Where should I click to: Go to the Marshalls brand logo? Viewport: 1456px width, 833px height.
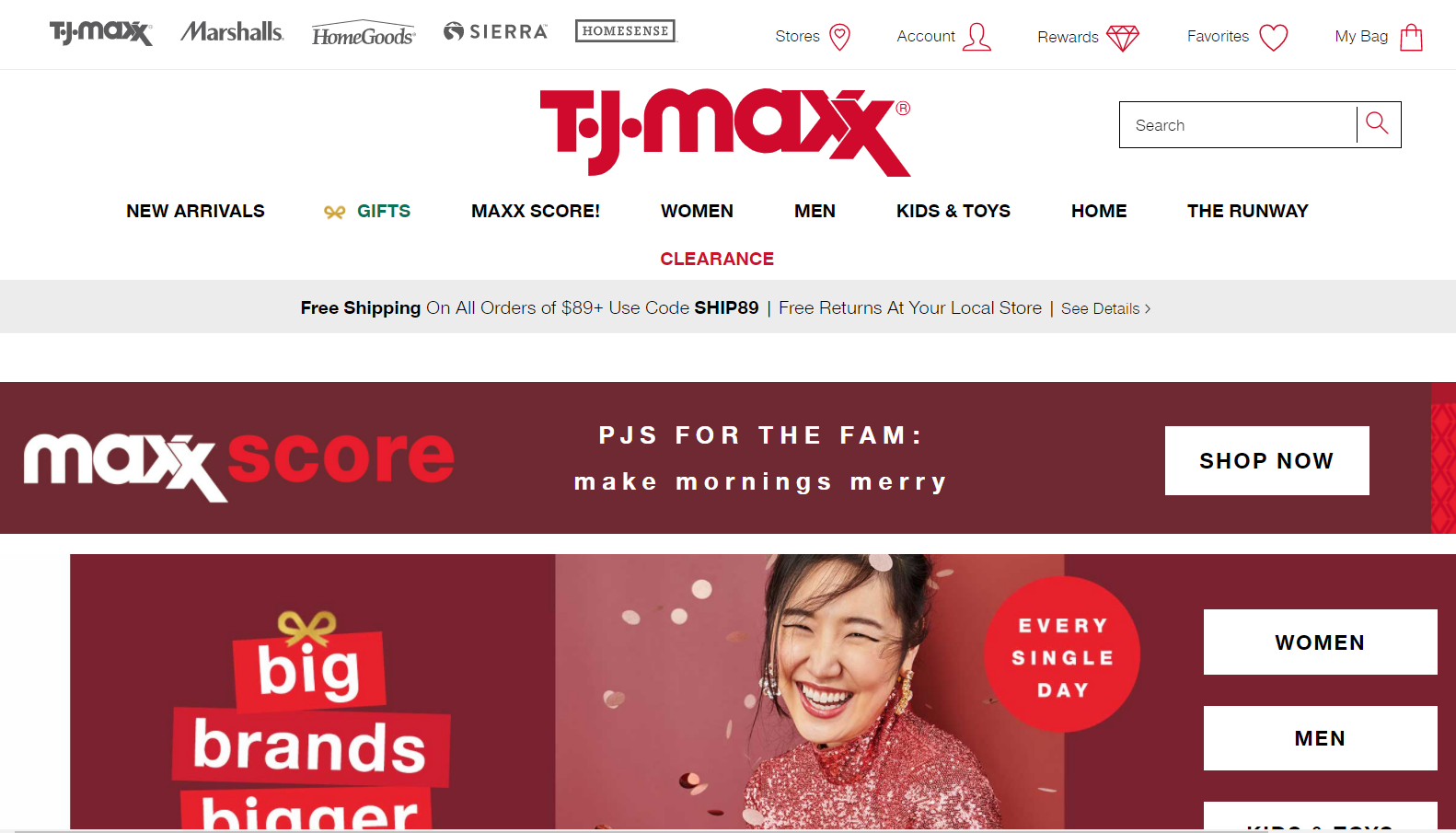[x=232, y=32]
